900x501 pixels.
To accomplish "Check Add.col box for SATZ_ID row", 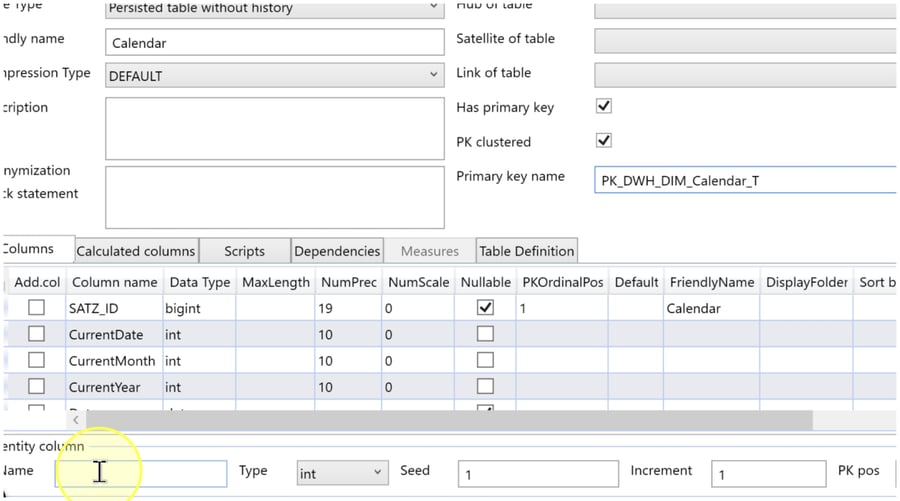I will (36, 308).
